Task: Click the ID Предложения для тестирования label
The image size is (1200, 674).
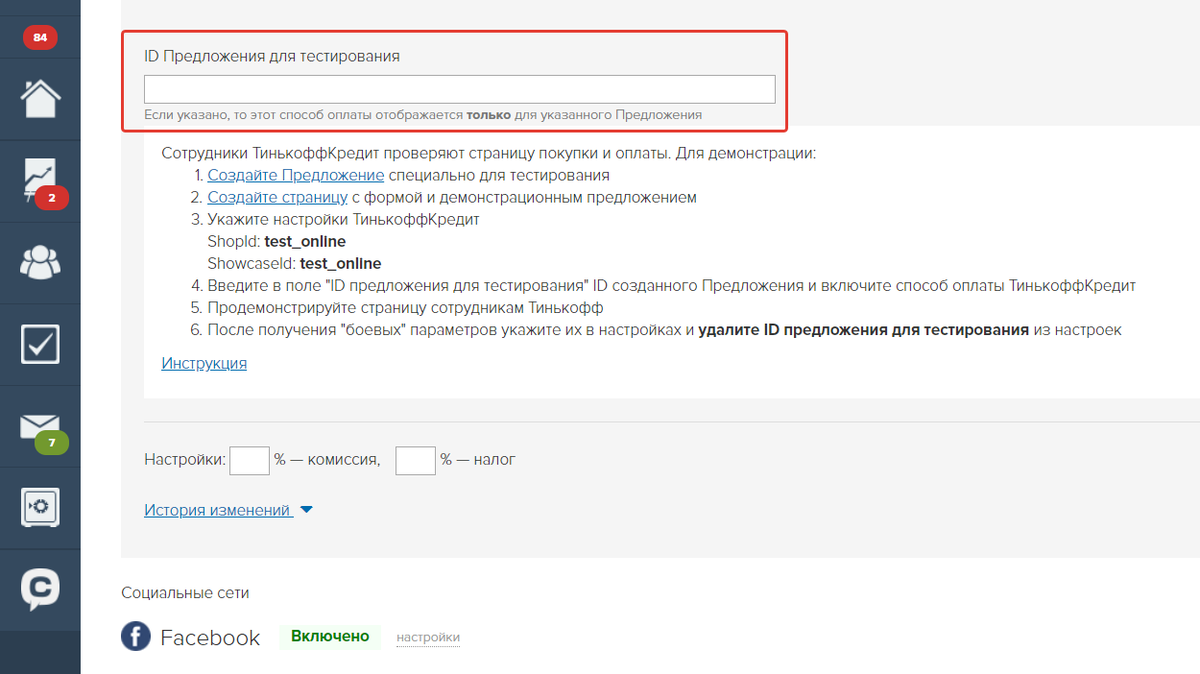Action: tap(272, 56)
